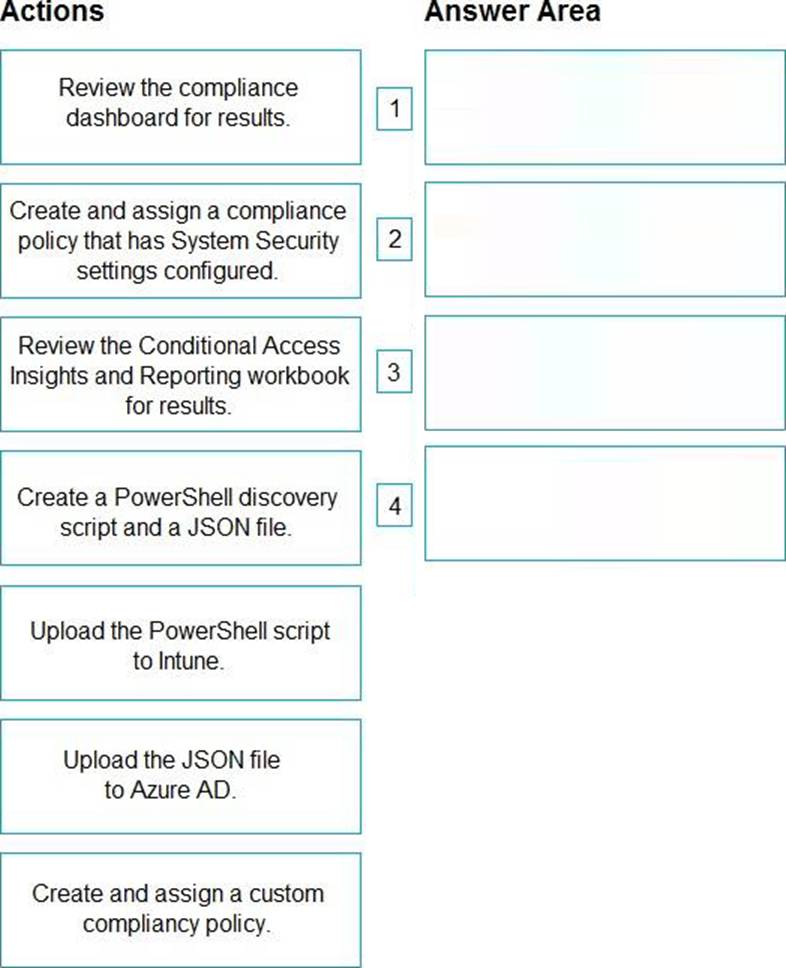This screenshot has width=786, height=968.
Task: Select 'Upload the PowerShell script to Intune' action
Action: (180, 643)
